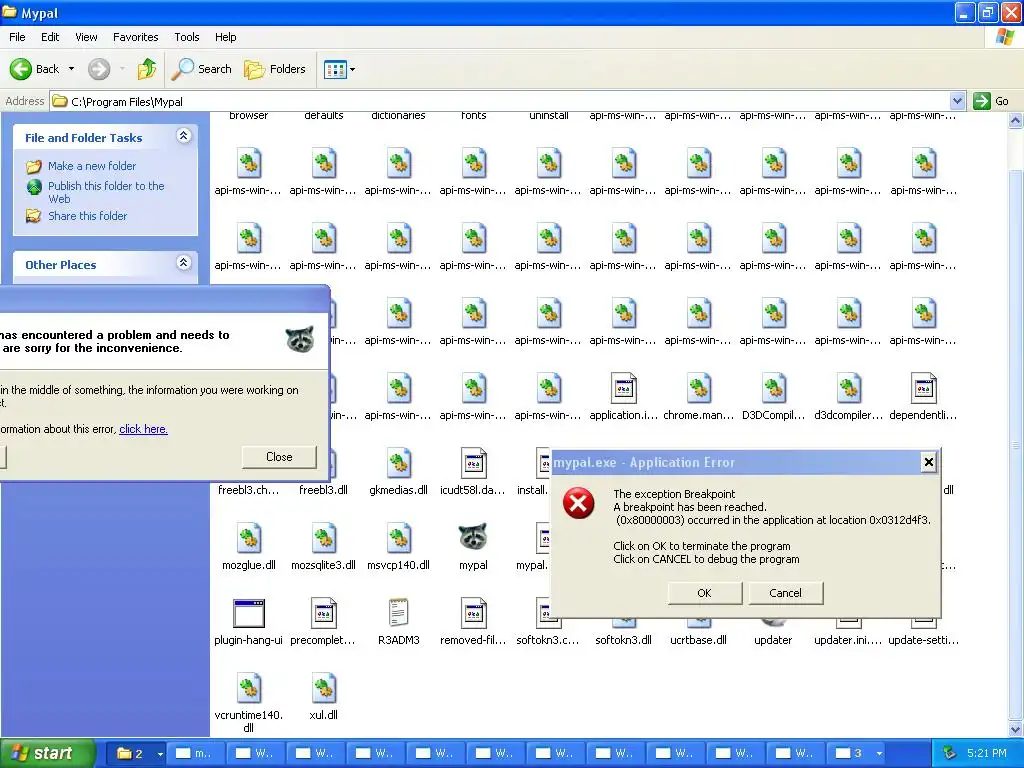This screenshot has width=1024, height=768.
Task: Open the Help menu
Action: [x=225, y=37]
